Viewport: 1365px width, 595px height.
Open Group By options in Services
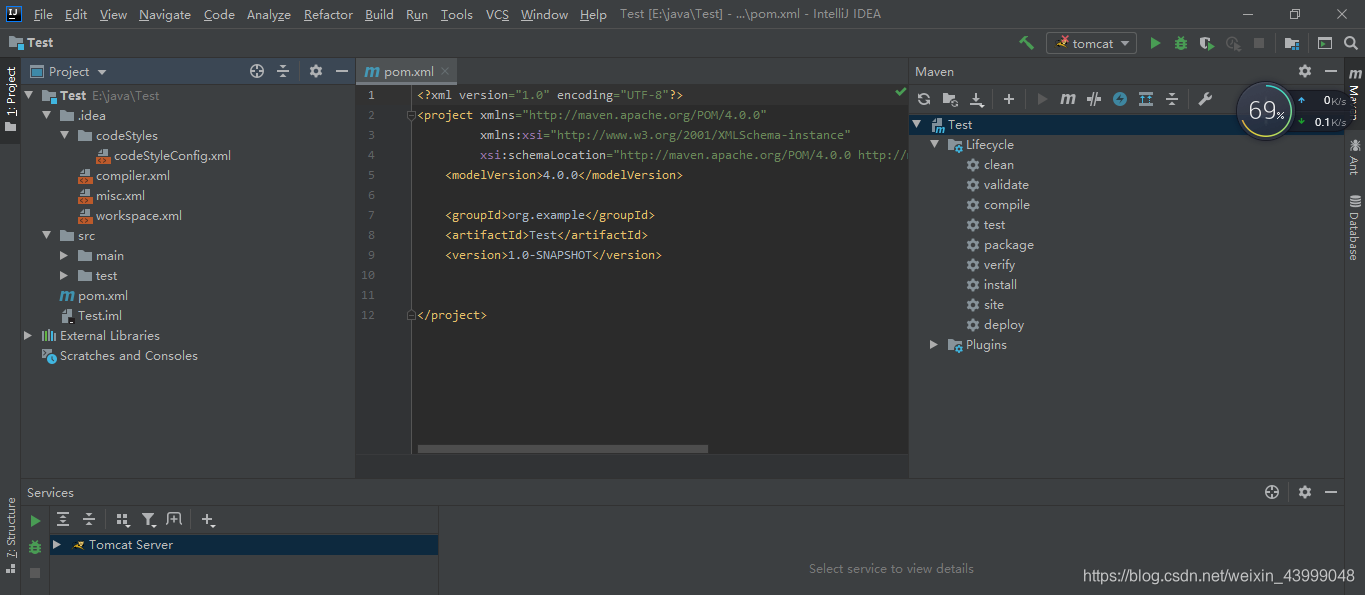123,519
